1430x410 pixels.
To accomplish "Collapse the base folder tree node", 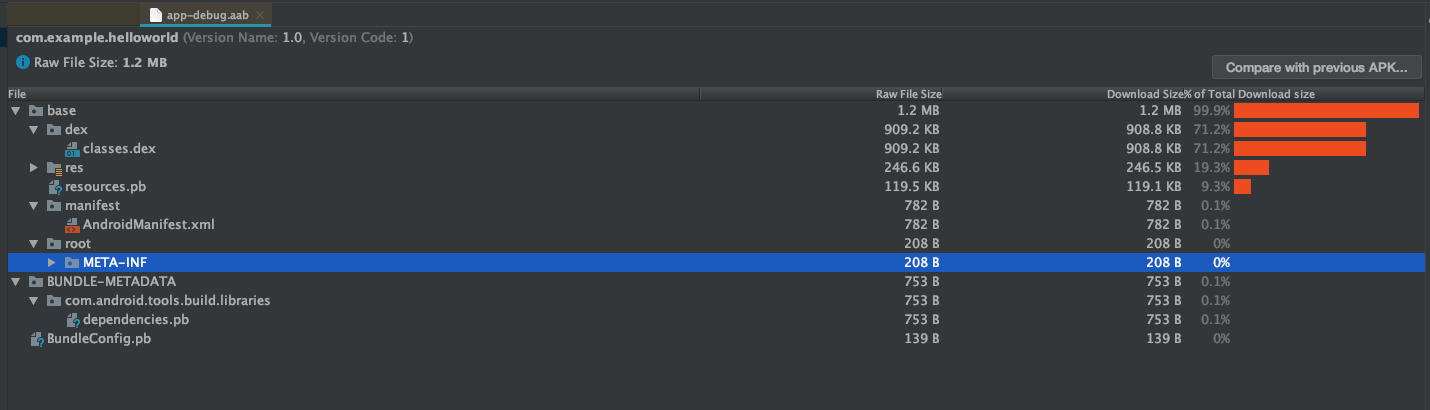I will pyautogui.click(x=16, y=111).
